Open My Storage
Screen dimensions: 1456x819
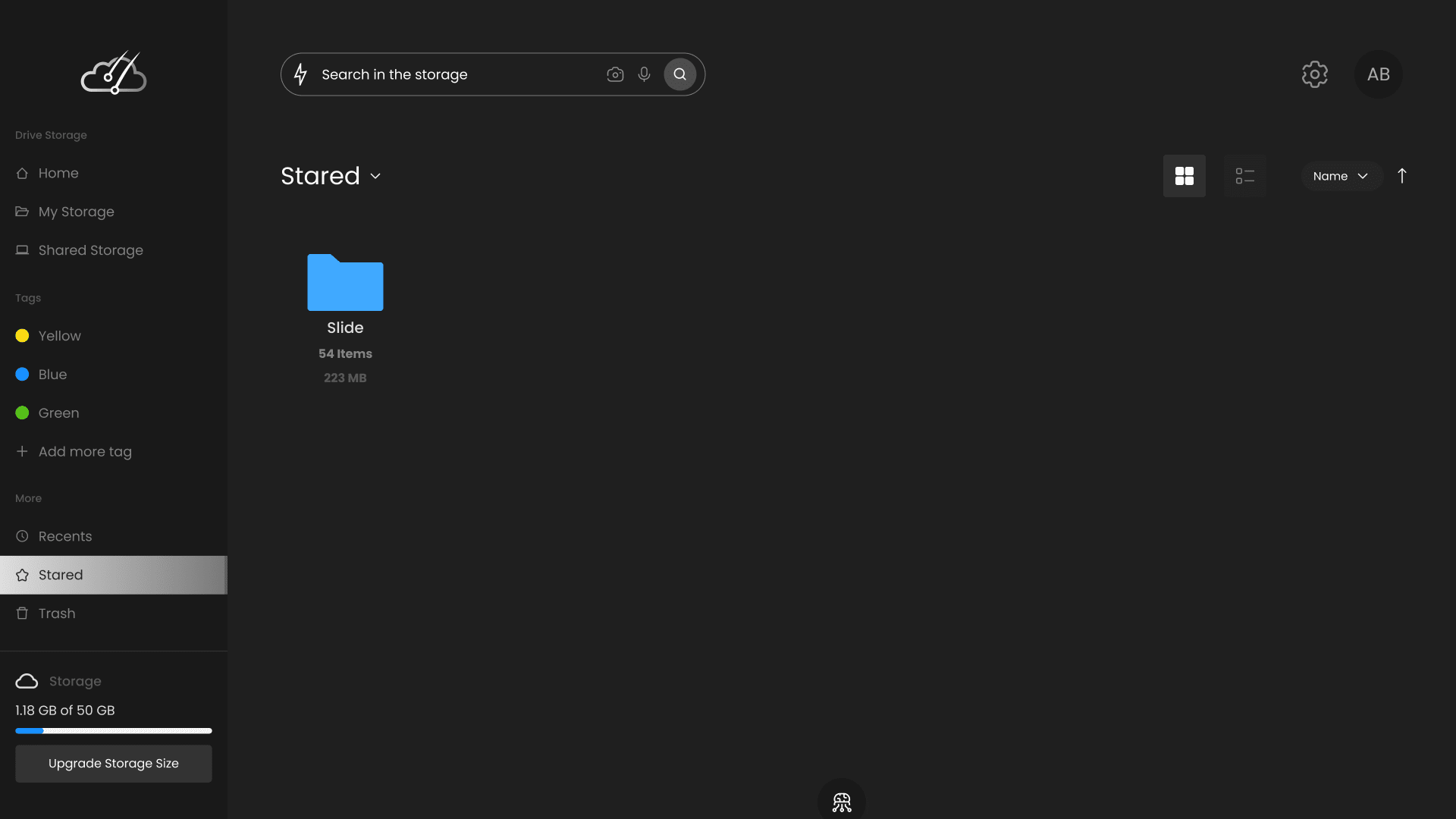114,212
